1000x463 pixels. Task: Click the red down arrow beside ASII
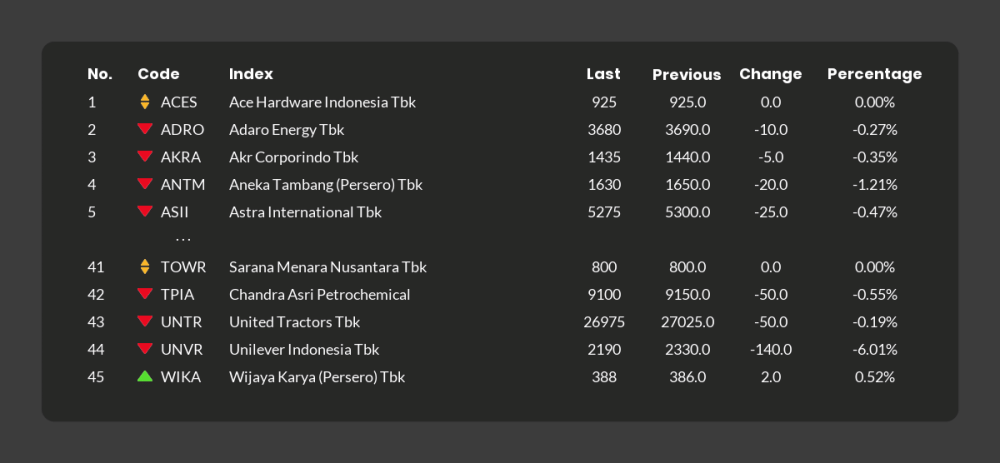[145, 212]
